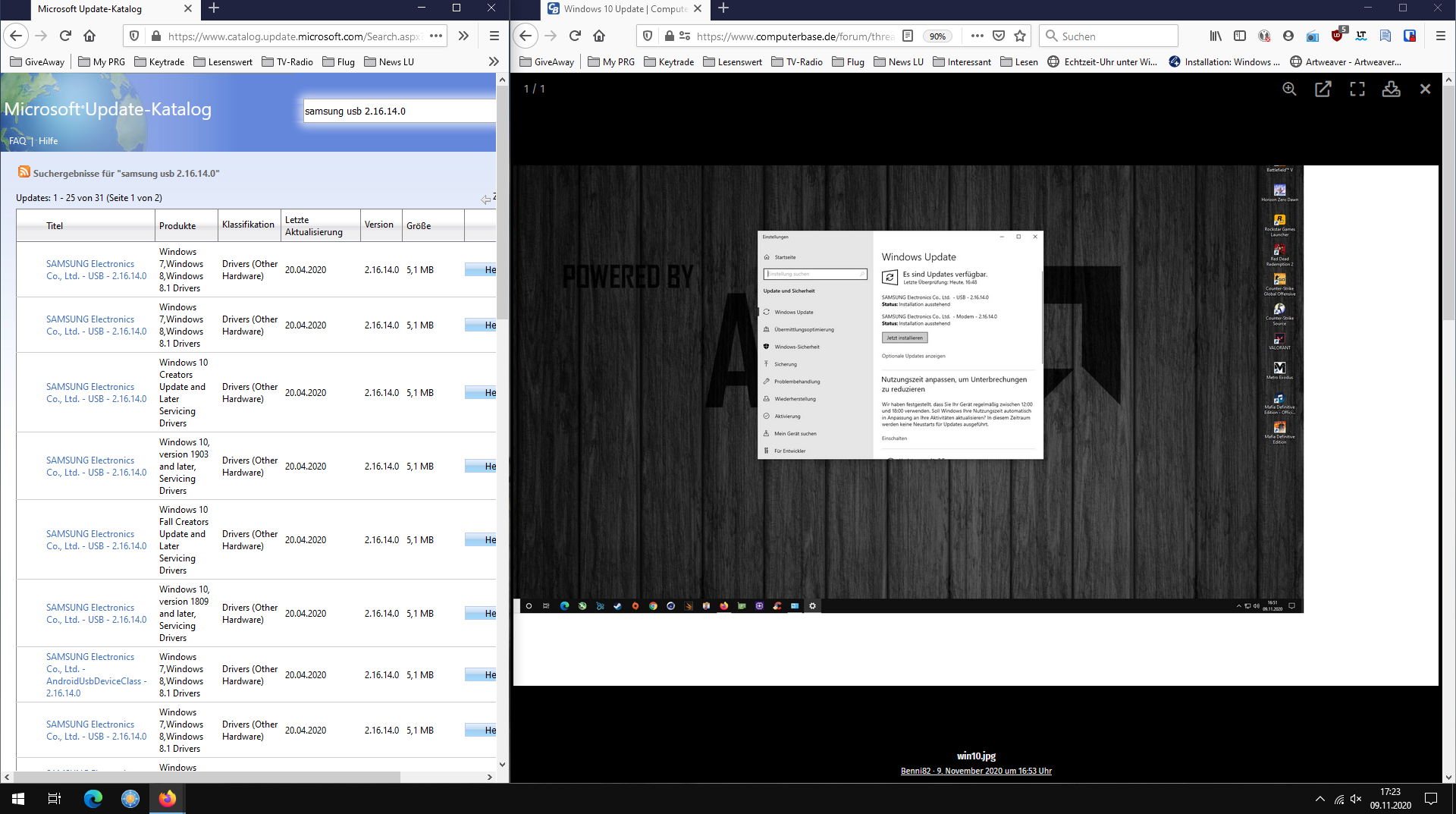Sort catalog results by Größe

(x=419, y=226)
